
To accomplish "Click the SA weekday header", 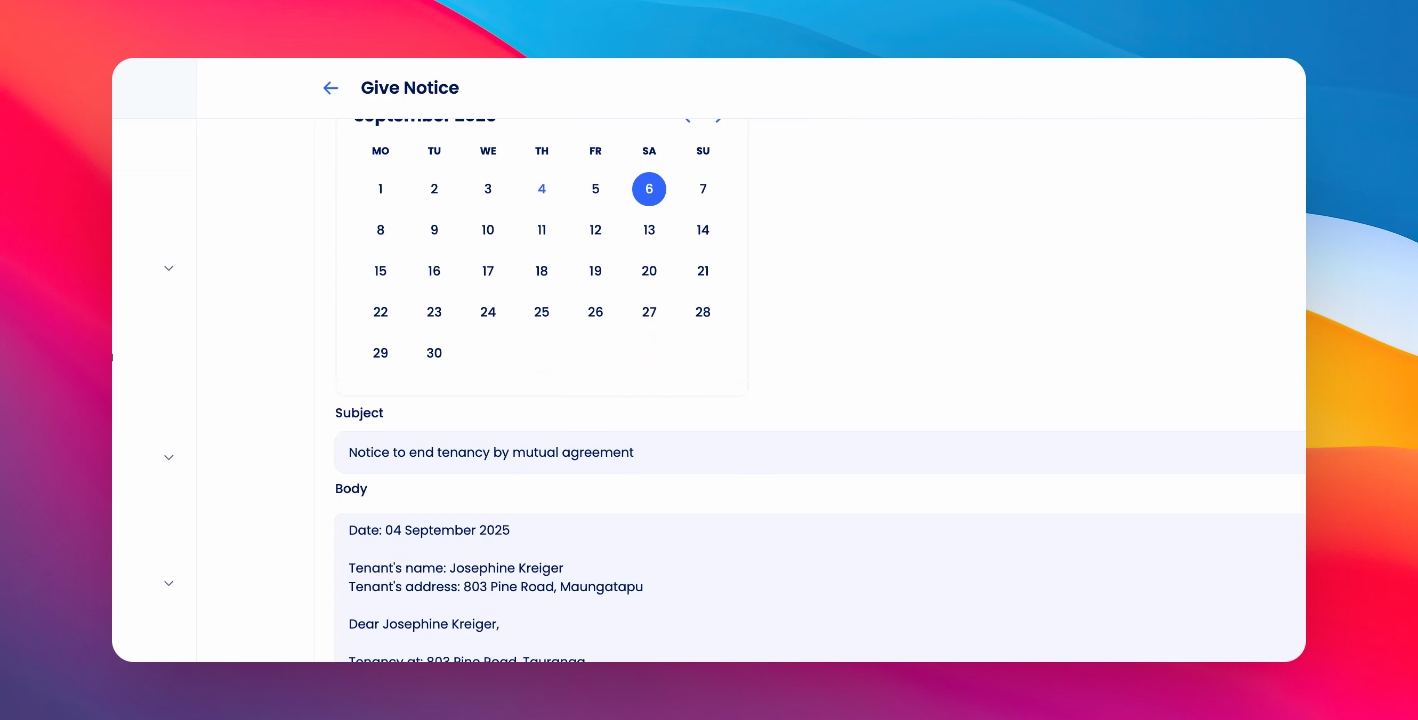I will click(x=649, y=151).
